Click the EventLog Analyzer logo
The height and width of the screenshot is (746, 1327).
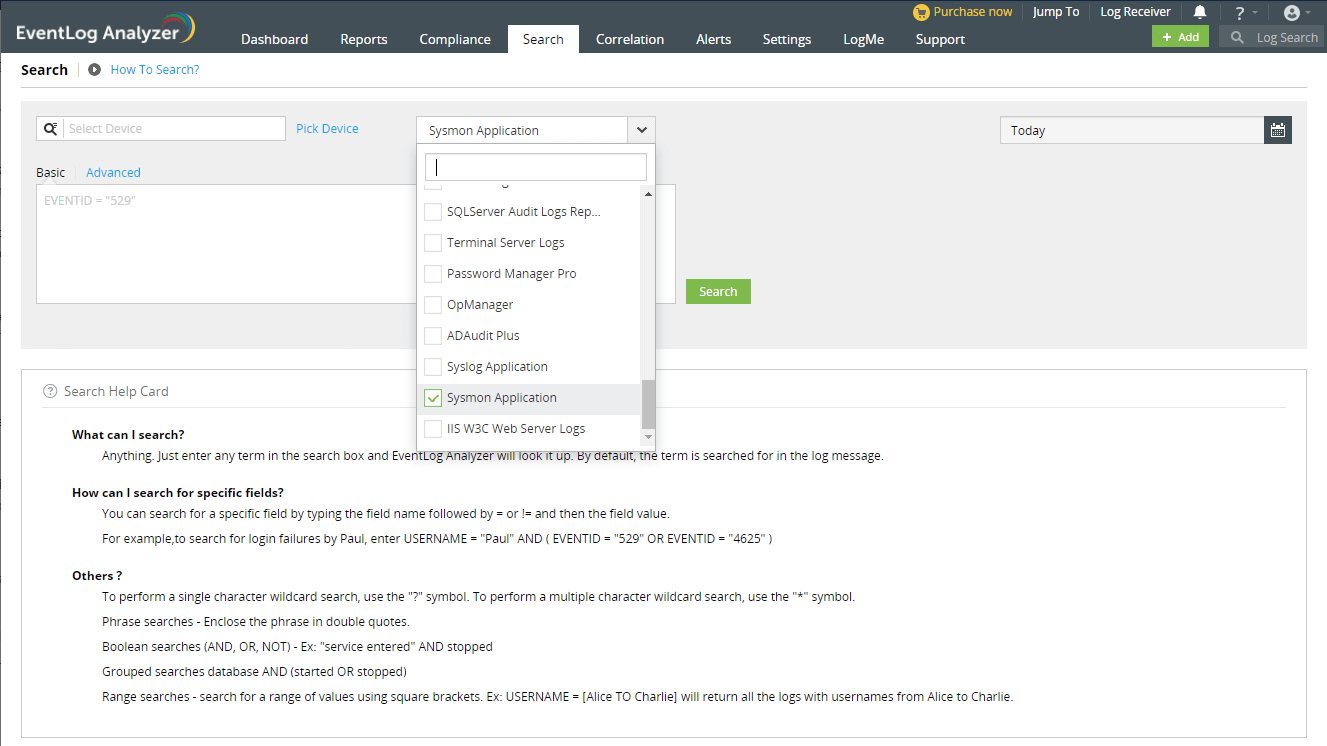point(105,30)
